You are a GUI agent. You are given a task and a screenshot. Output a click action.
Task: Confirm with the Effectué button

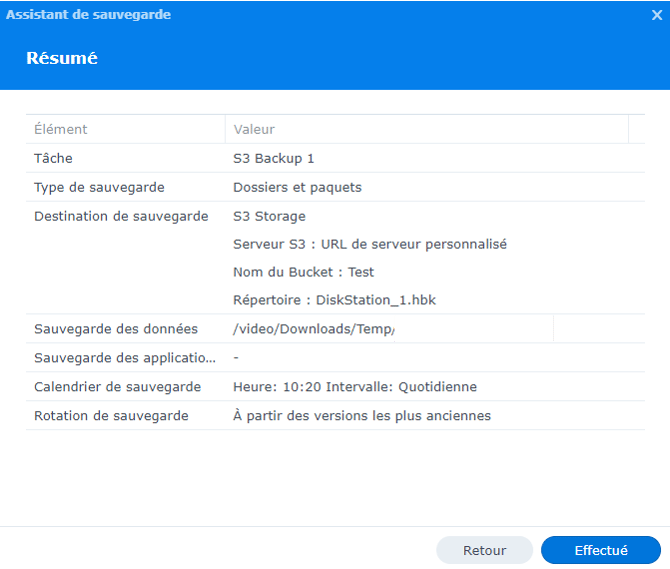(x=601, y=550)
